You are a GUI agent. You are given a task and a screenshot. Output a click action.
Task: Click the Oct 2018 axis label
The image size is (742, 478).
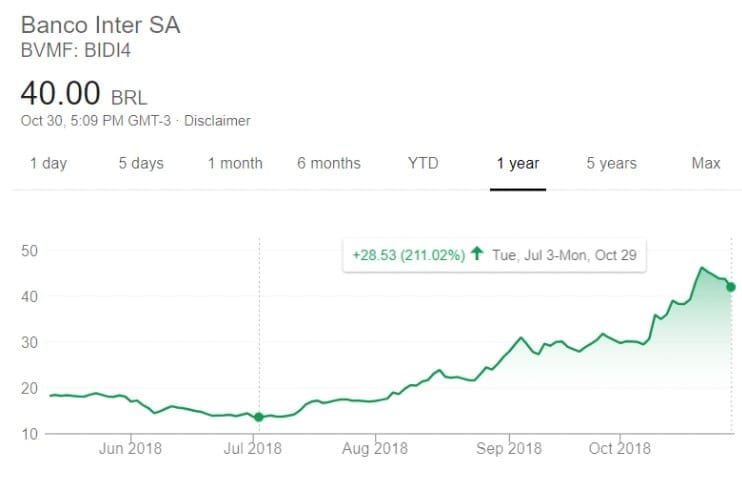(619, 448)
